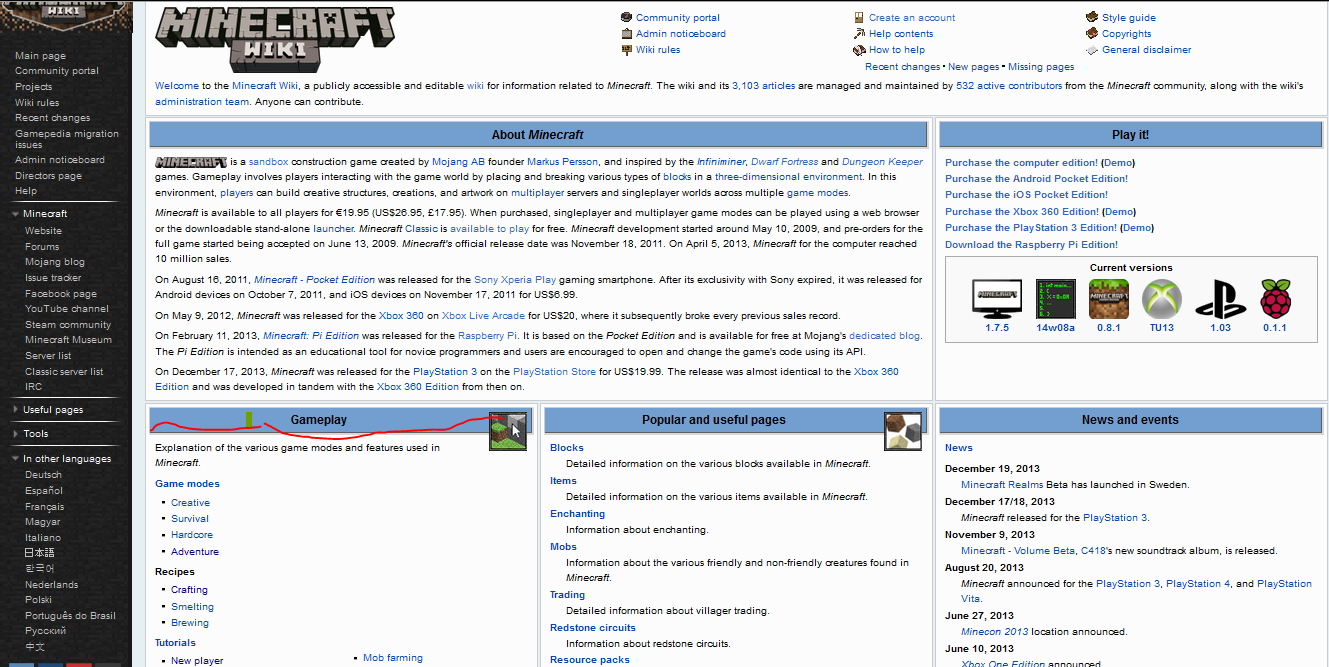Image resolution: width=1329 pixels, height=667 pixels.
Task: Click Download the Raspberry Pi Edition! link
Action: [x=1031, y=245]
